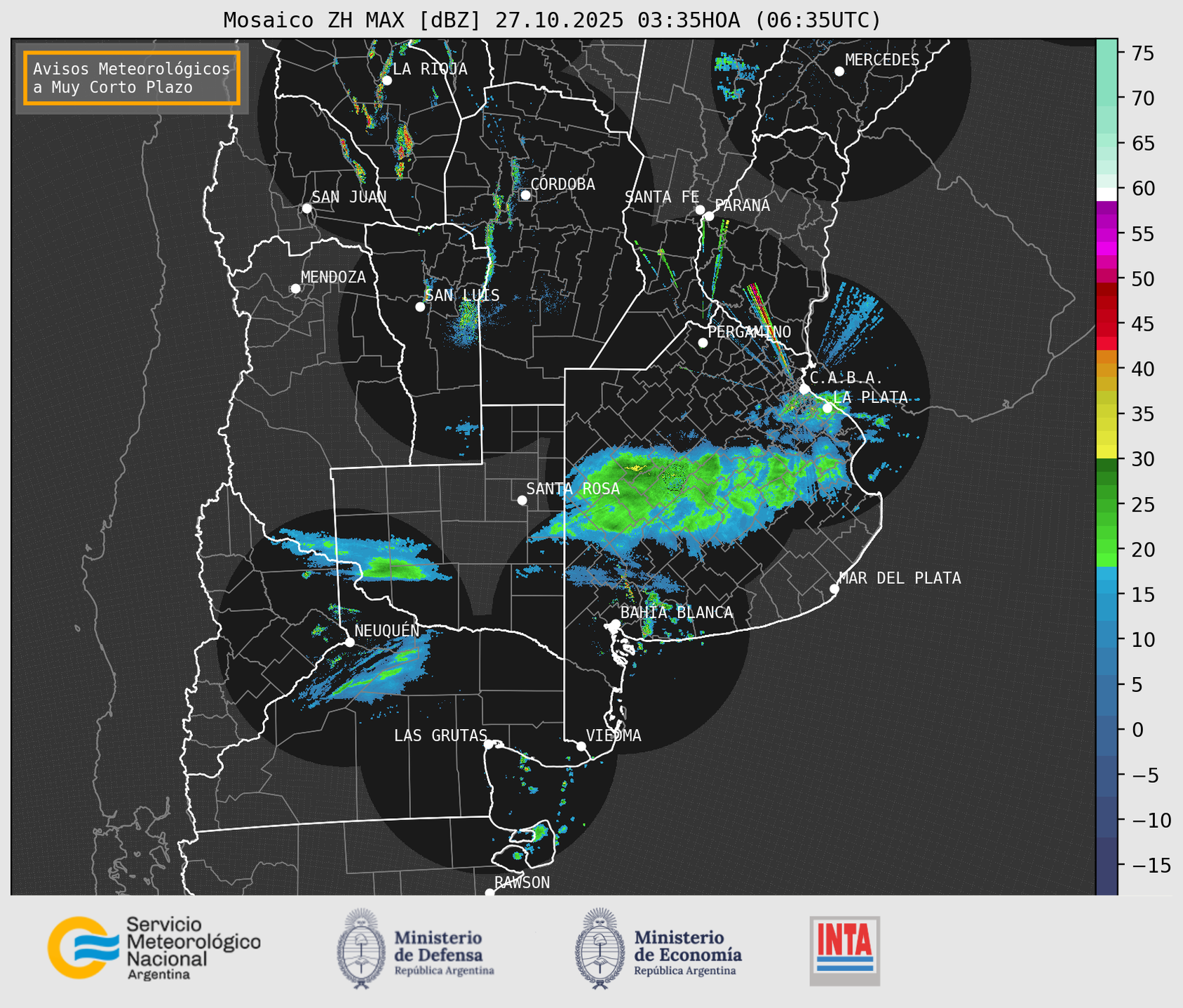Click the PERGAMINO city marker dot

(703, 343)
